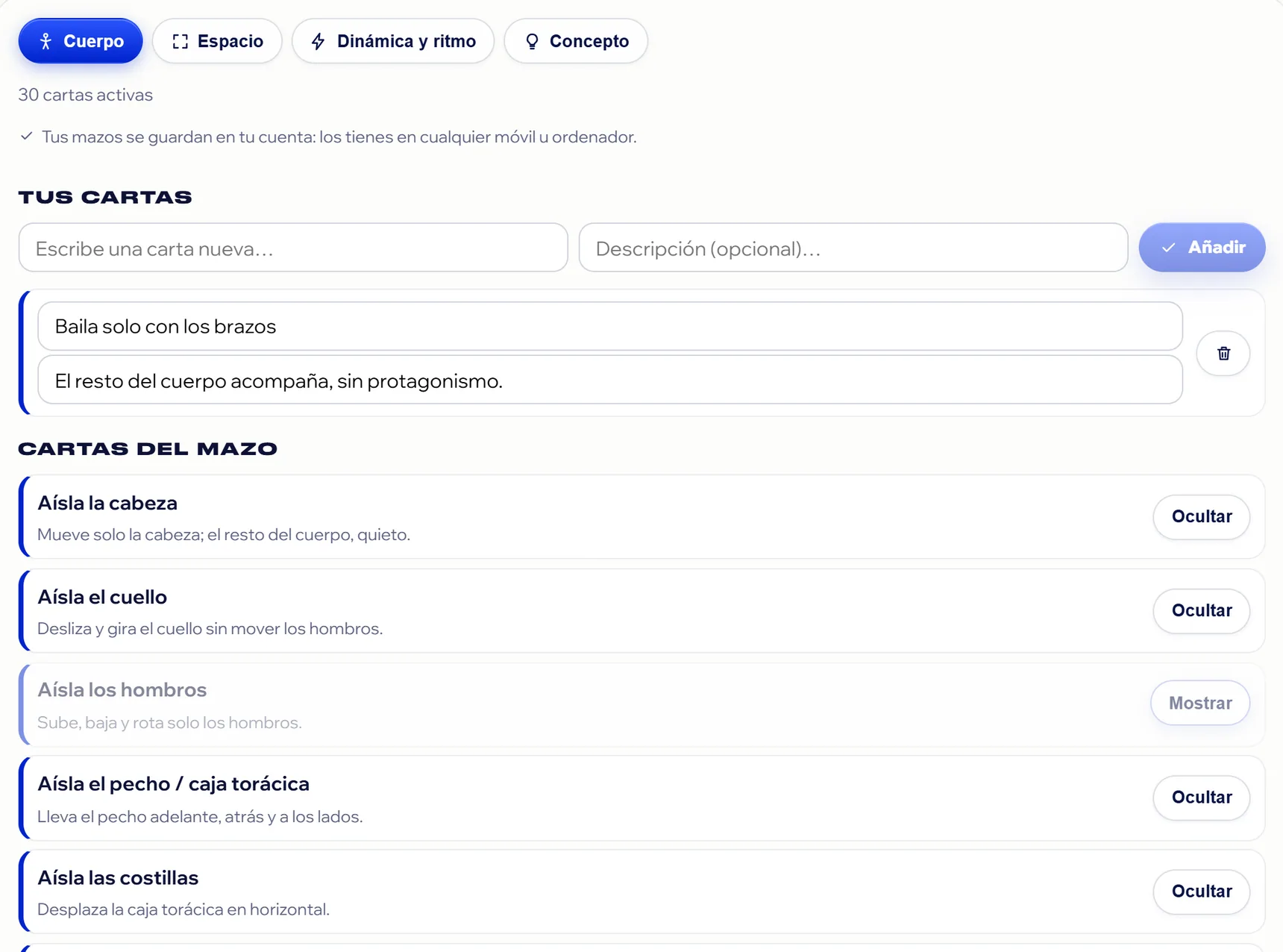The image size is (1283, 952).
Task: Click 'Desliza y gira el cuello' description text
Action: tap(210, 629)
